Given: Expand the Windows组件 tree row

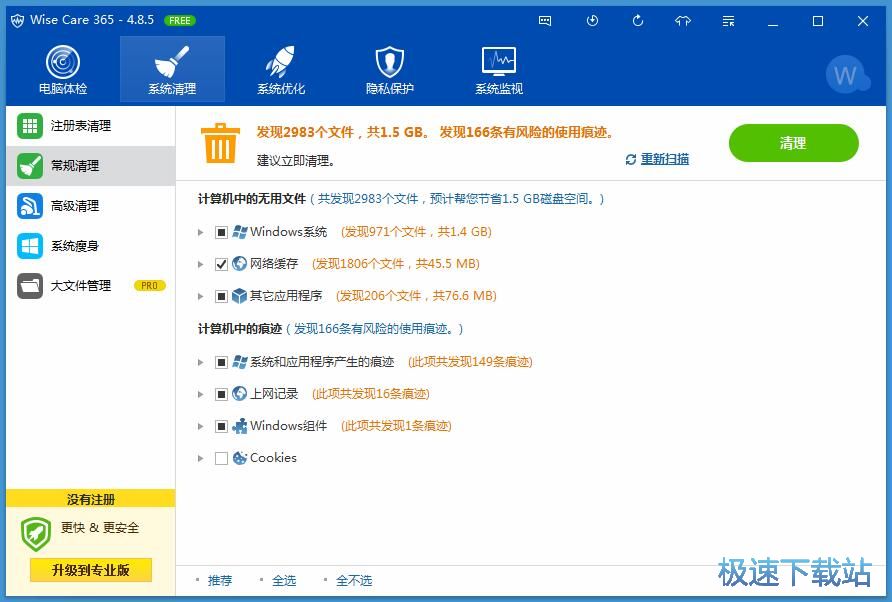Looking at the screenshot, I should coord(200,426).
